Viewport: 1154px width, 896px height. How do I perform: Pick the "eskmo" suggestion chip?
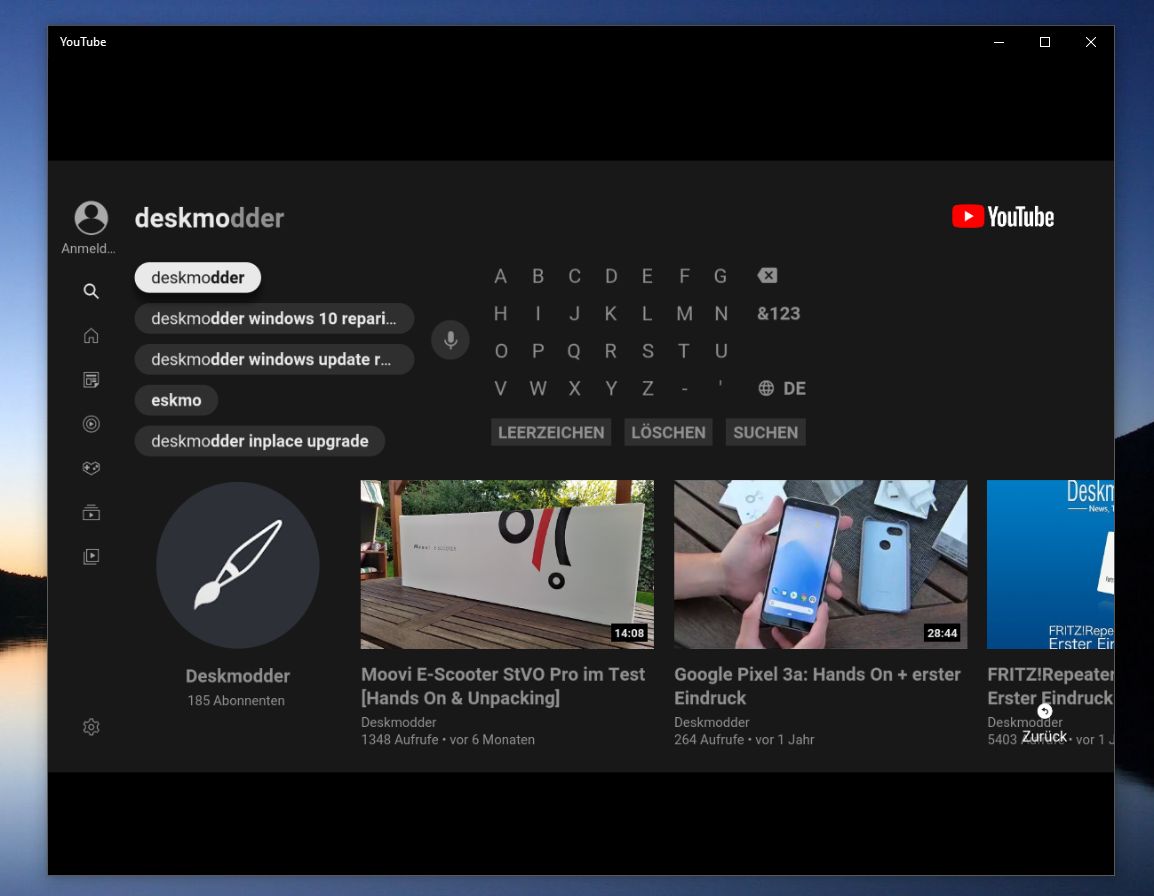(x=177, y=400)
